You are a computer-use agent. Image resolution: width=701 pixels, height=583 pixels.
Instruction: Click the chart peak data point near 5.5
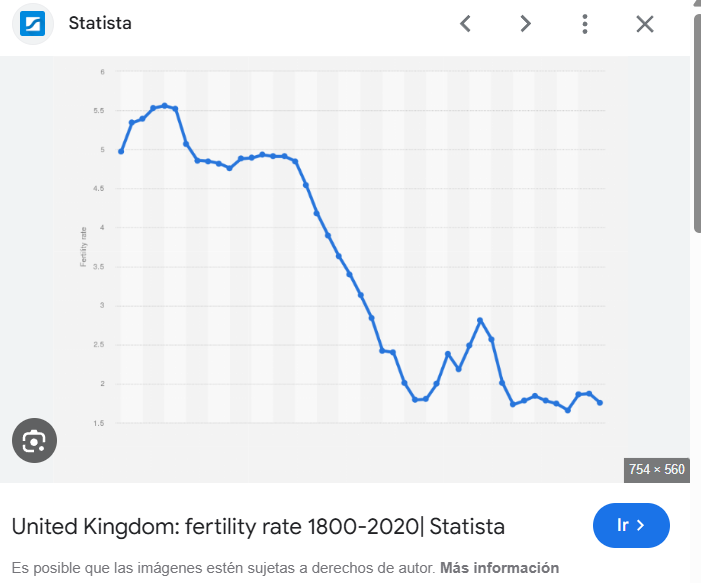(x=165, y=106)
